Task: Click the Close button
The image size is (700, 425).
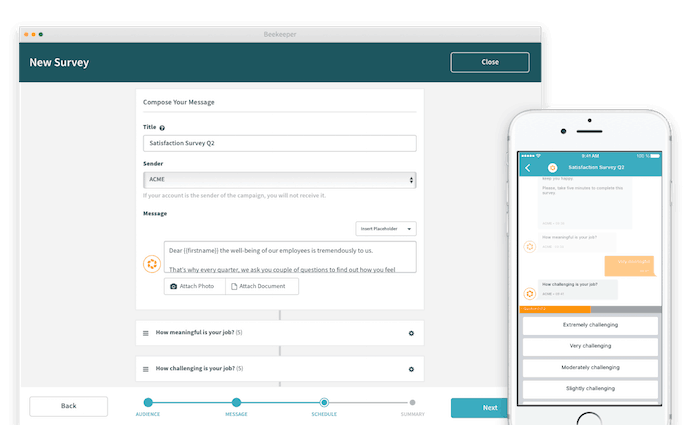Action: 489,62
